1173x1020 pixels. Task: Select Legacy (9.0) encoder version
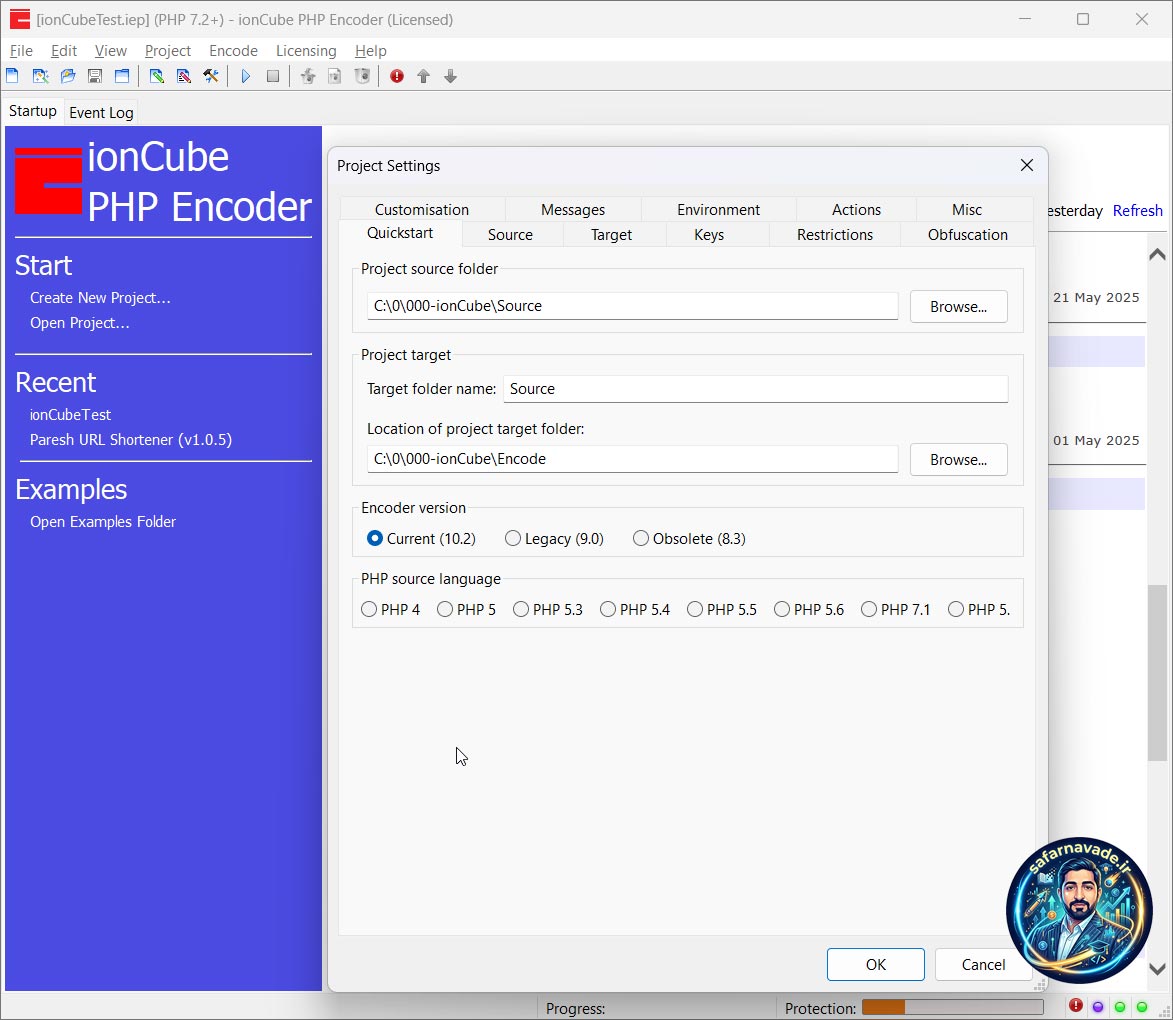pyautogui.click(x=554, y=538)
